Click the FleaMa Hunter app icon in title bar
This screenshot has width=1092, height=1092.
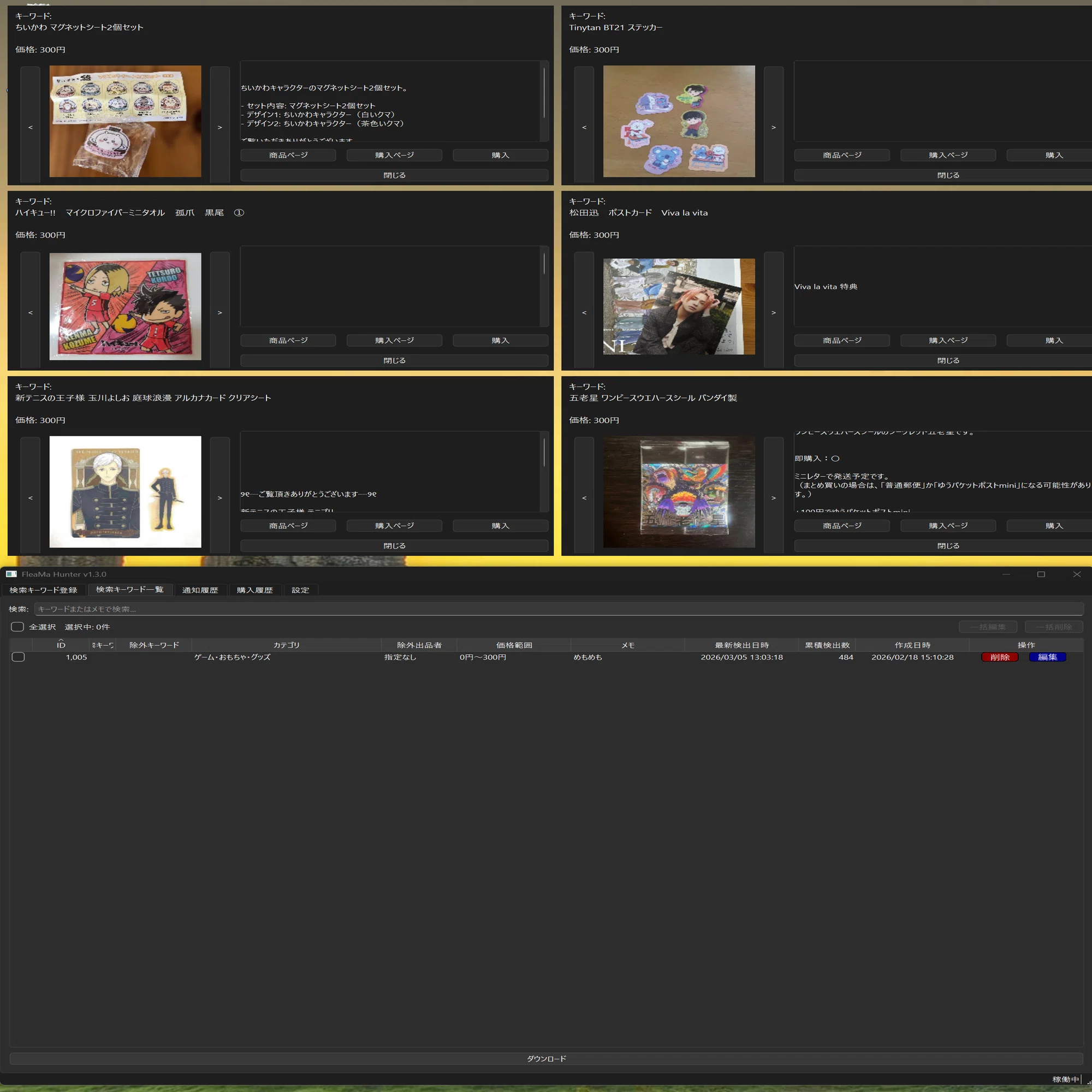(x=11, y=574)
